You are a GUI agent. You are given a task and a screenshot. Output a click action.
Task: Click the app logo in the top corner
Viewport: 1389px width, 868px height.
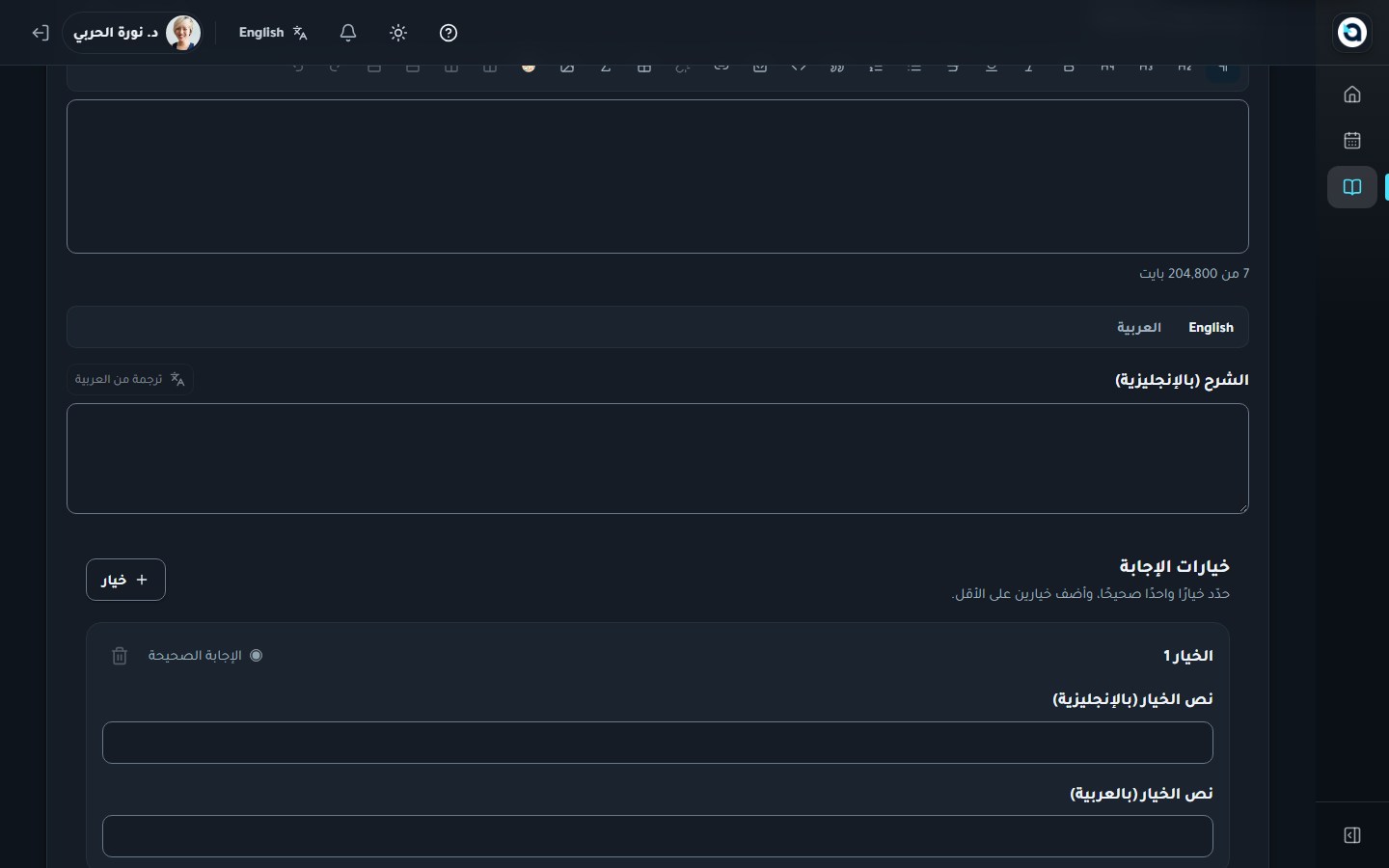pos(1352,32)
